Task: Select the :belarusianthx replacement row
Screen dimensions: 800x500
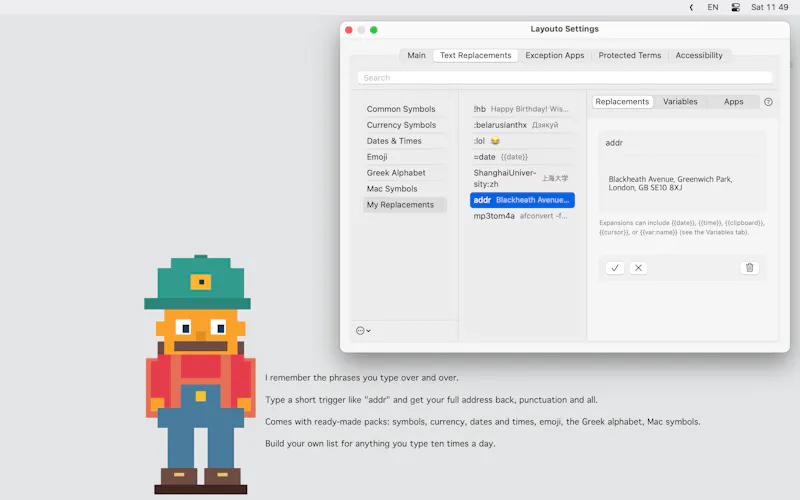Action: pyautogui.click(x=522, y=125)
